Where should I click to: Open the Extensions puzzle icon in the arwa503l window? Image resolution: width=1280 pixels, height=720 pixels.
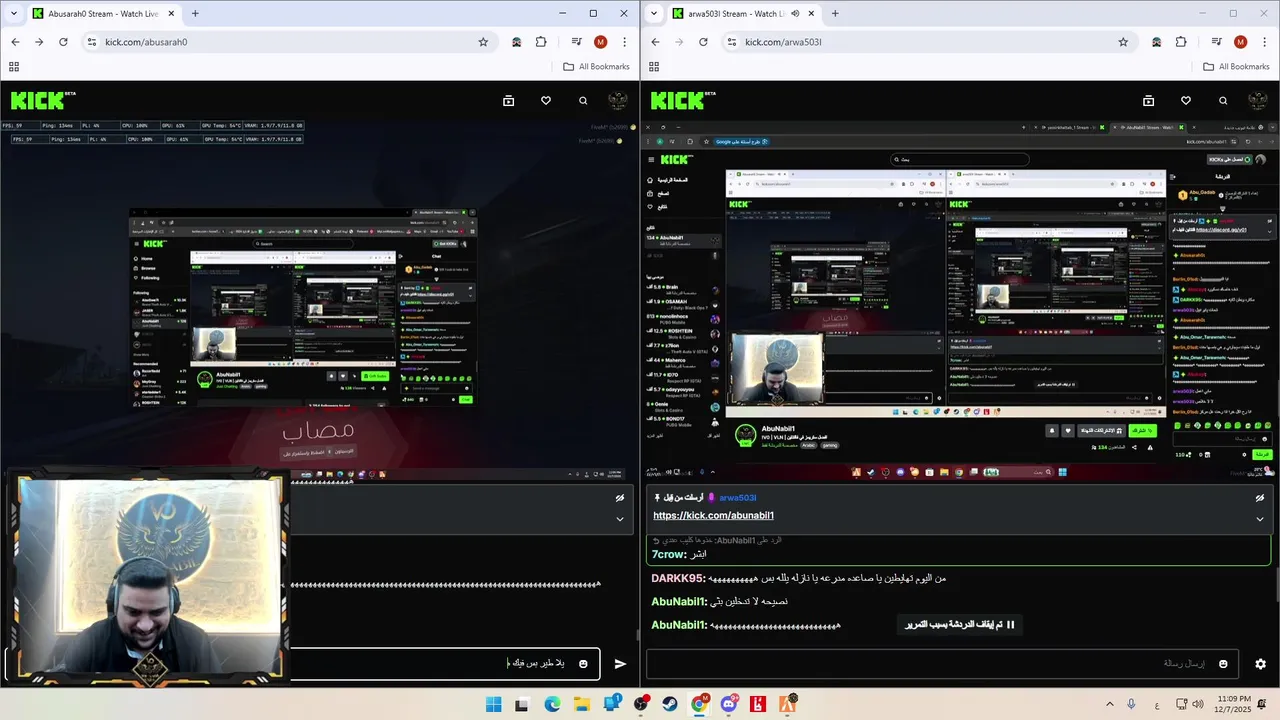coord(1181,42)
